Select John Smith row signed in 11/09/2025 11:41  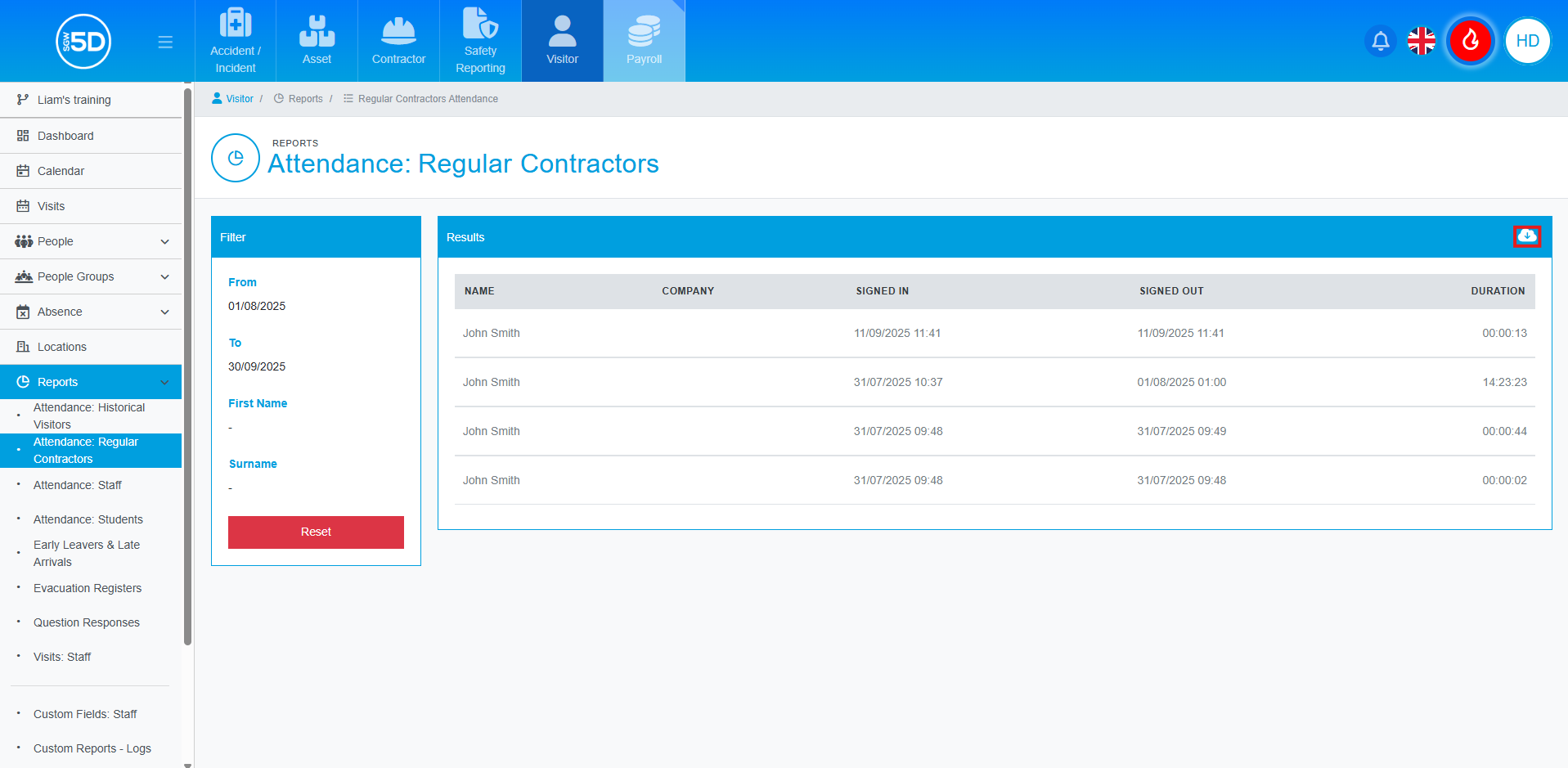[995, 333]
